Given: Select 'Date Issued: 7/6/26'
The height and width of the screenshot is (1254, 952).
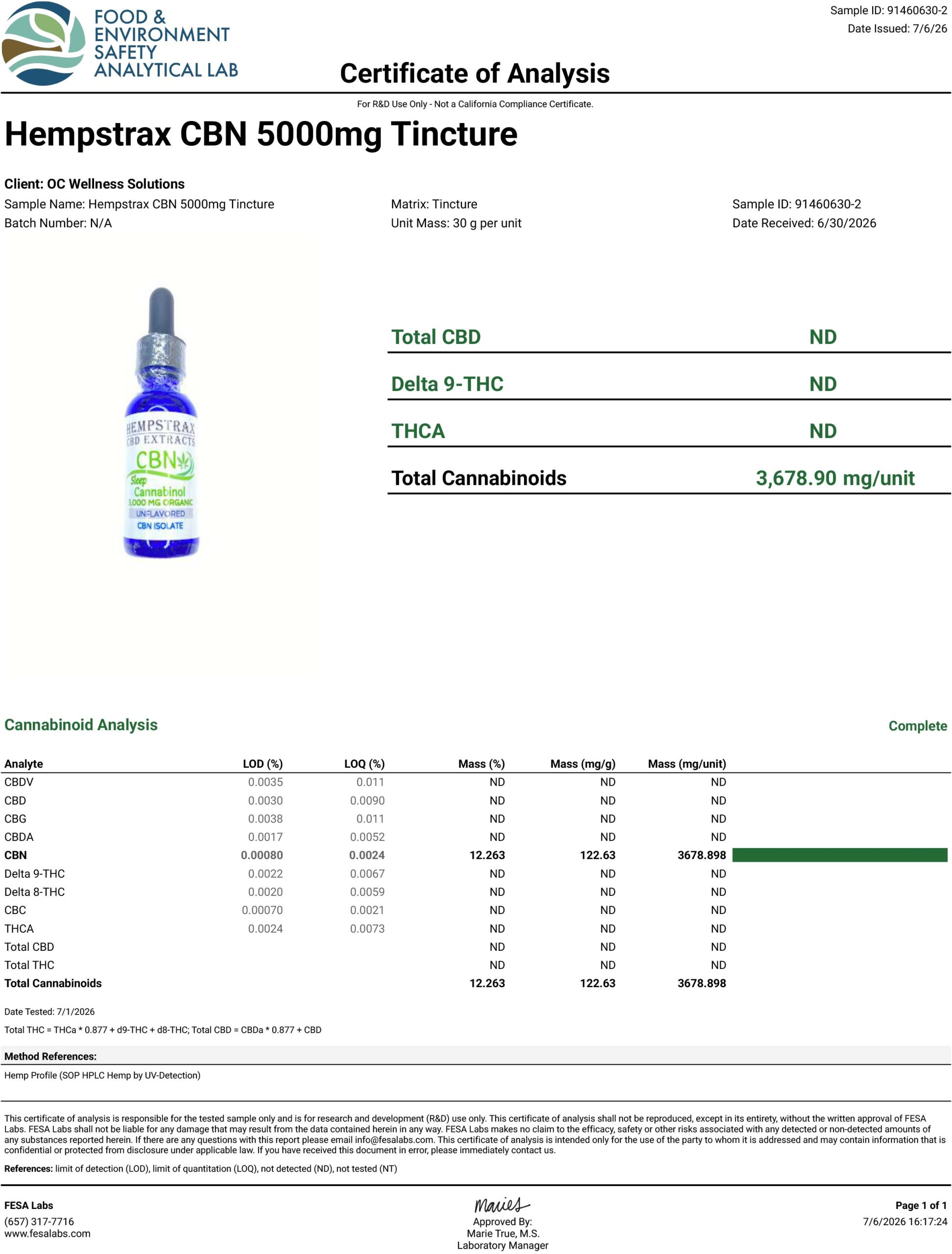Looking at the screenshot, I should pyautogui.click(x=897, y=29).
